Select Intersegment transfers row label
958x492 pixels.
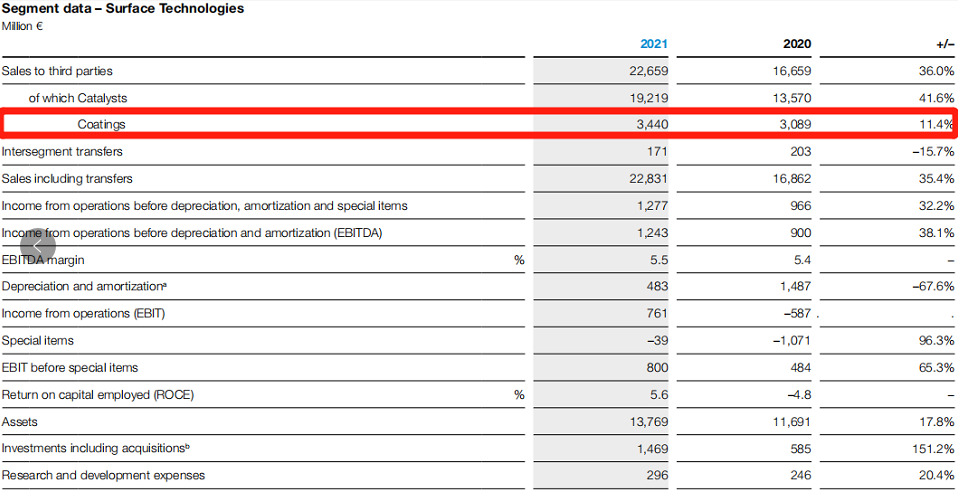pos(62,152)
